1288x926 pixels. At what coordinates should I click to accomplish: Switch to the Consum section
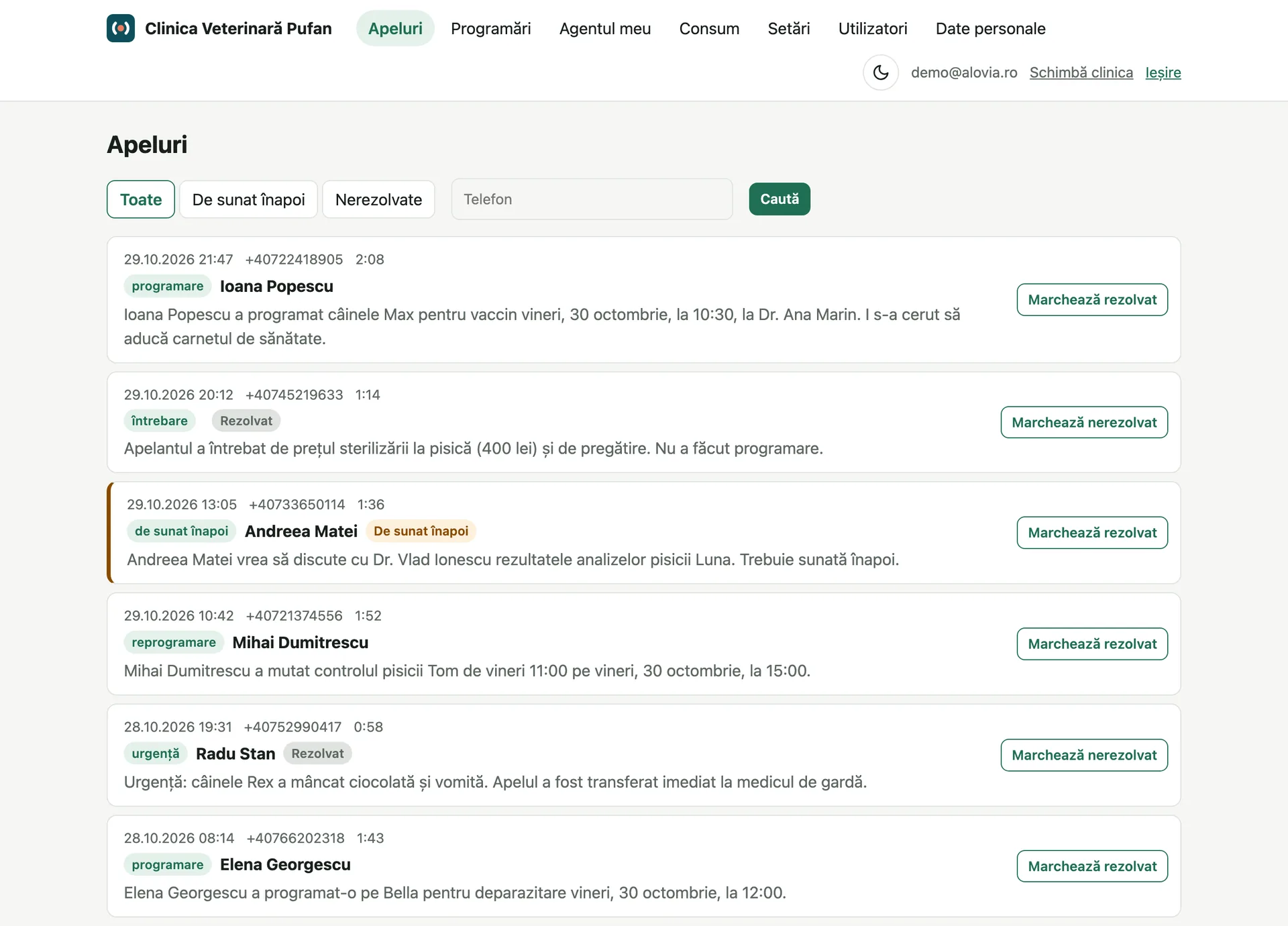(x=709, y=28)
